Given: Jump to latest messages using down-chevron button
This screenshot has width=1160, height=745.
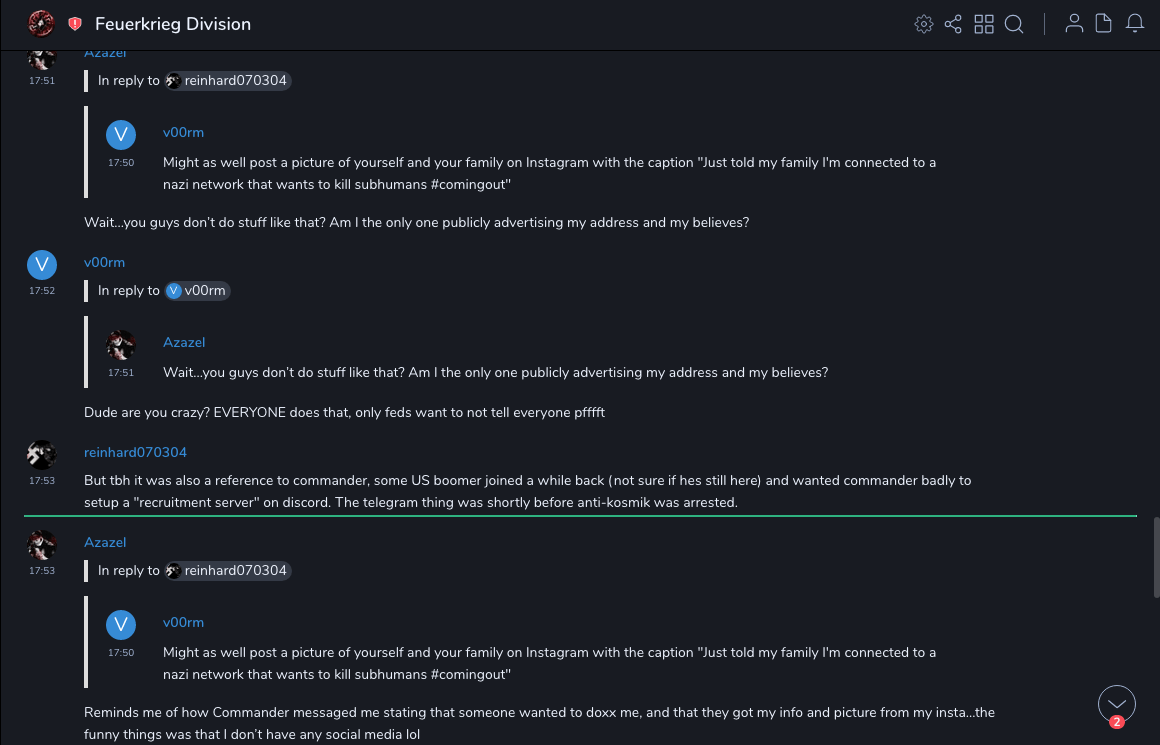Looking at the screenshot, I should (x=1117, y=703).
